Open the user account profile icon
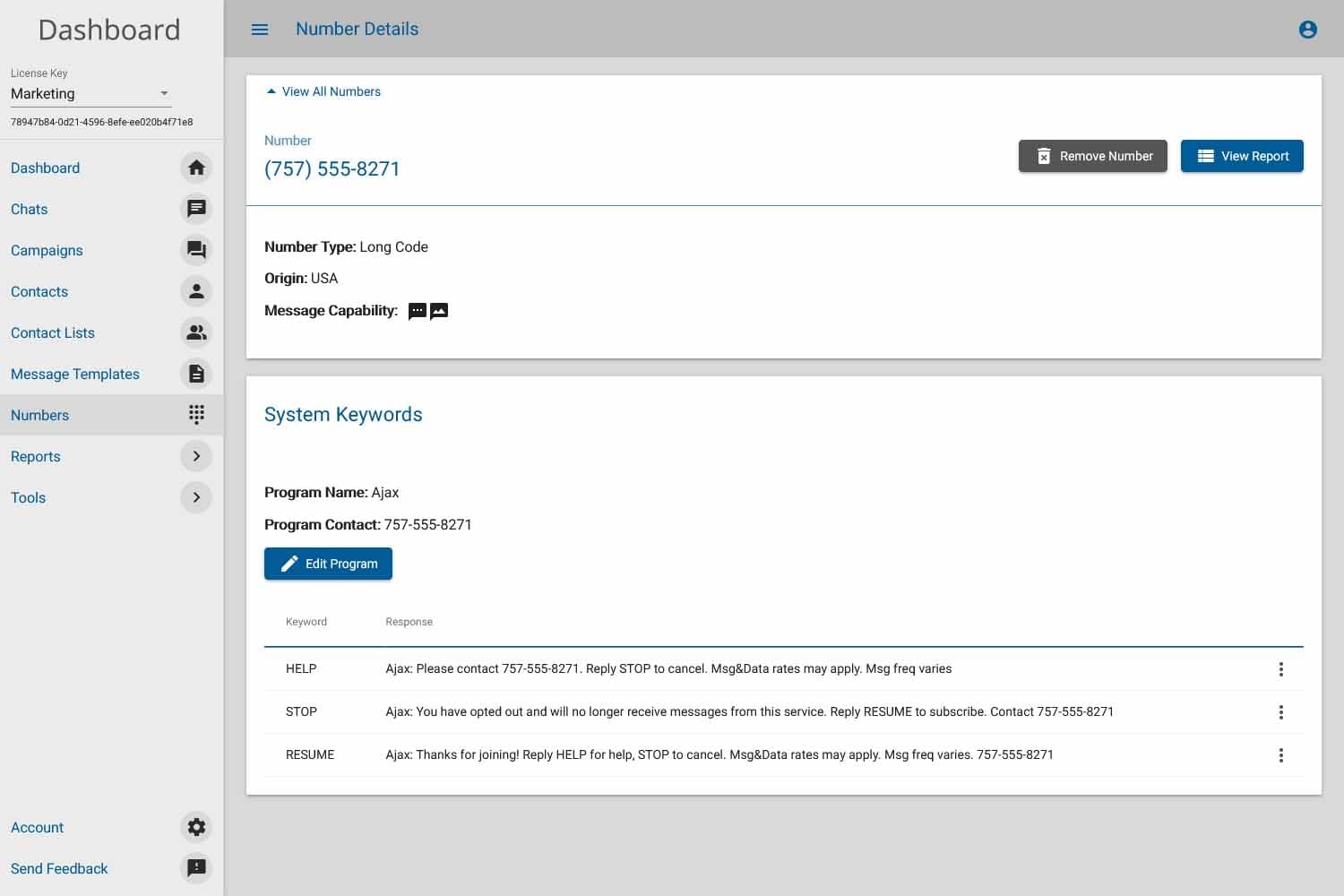Image resolution: width=1344 pixels, height=896 pixels. 1307,30
